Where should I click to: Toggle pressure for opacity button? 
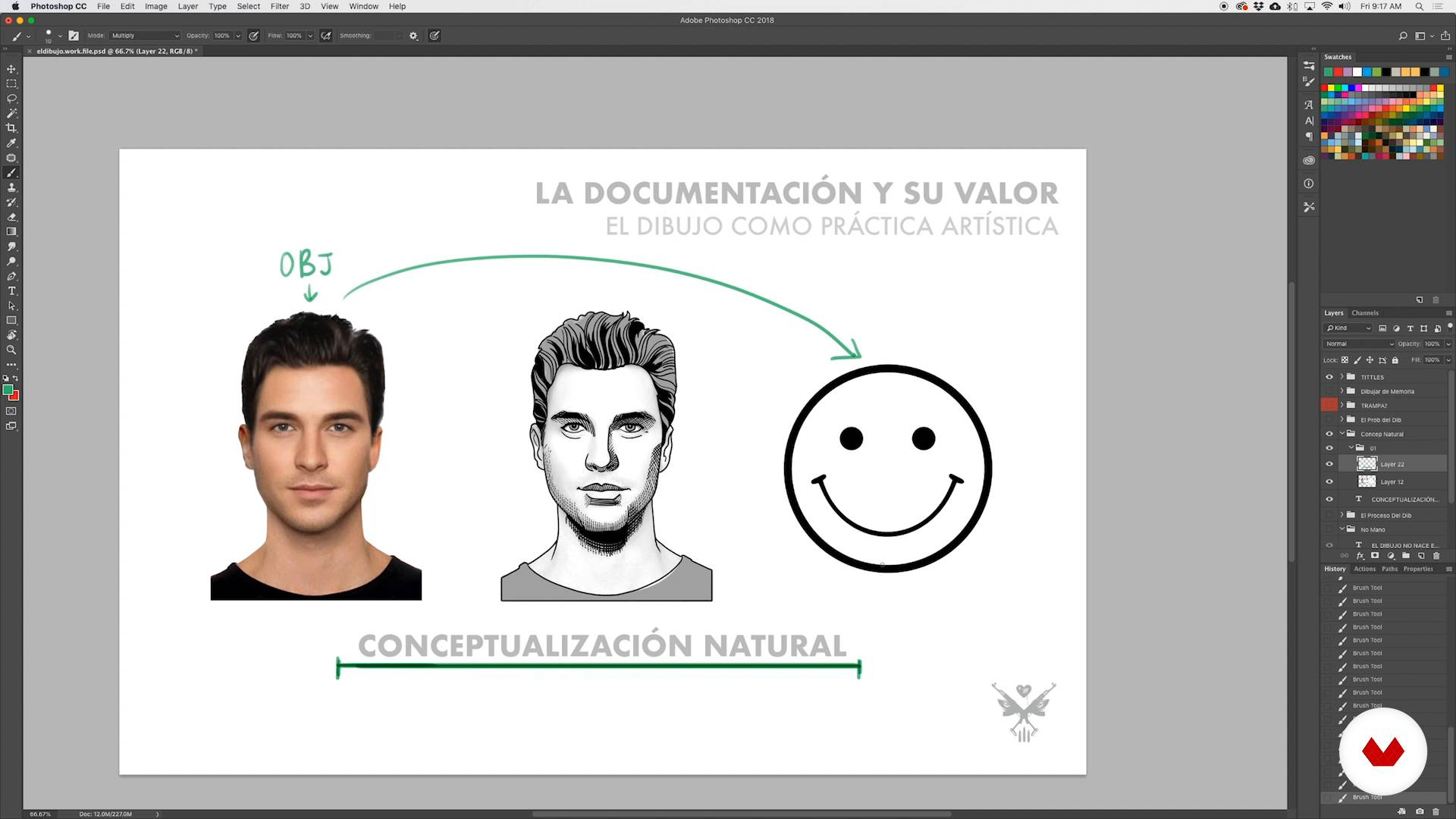coord(254,36)
